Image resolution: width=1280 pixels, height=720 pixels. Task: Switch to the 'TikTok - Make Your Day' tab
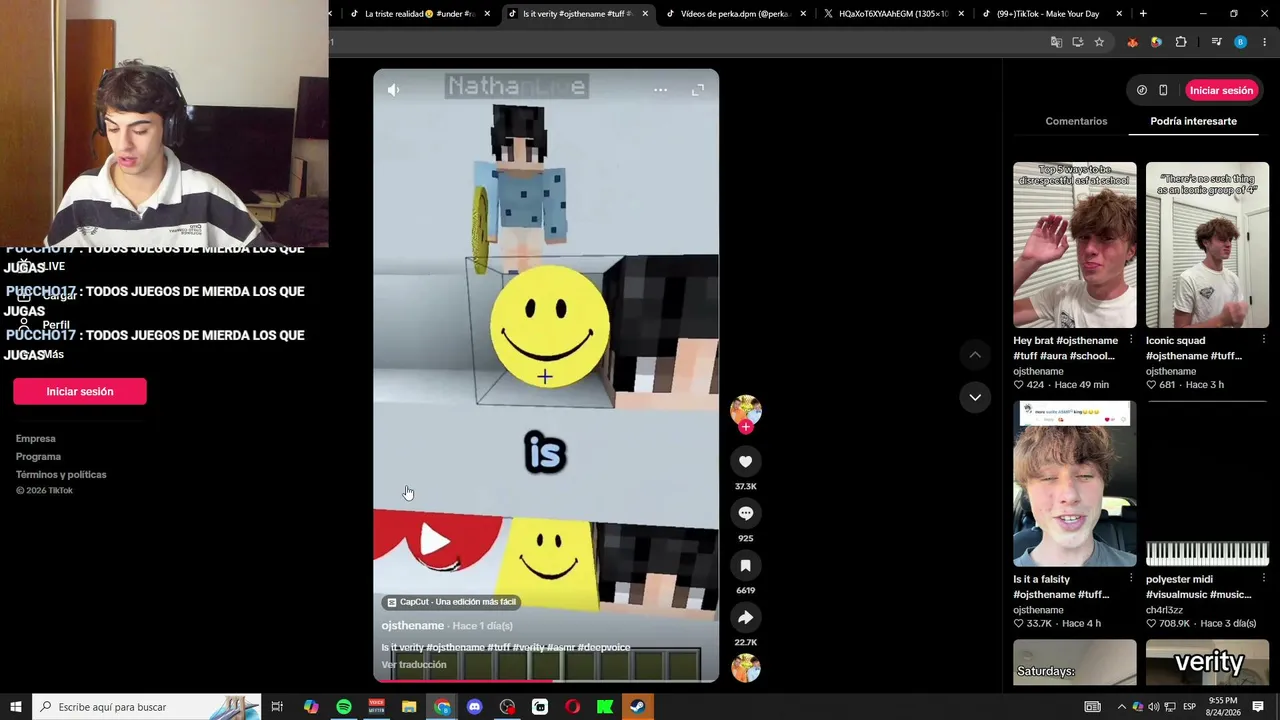pos(1052,14)
